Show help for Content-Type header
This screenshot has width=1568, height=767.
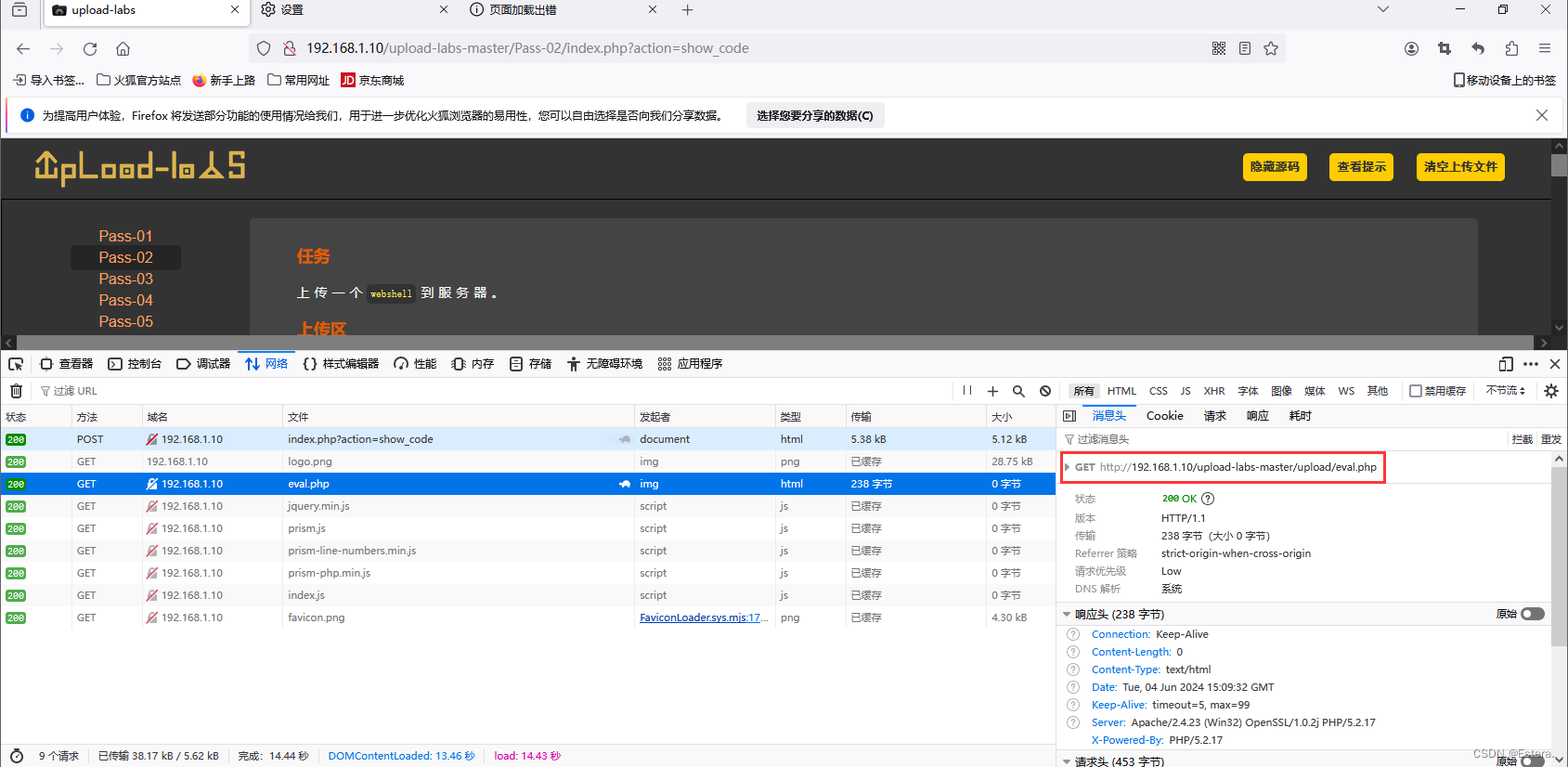click(x=1073, y=669)
